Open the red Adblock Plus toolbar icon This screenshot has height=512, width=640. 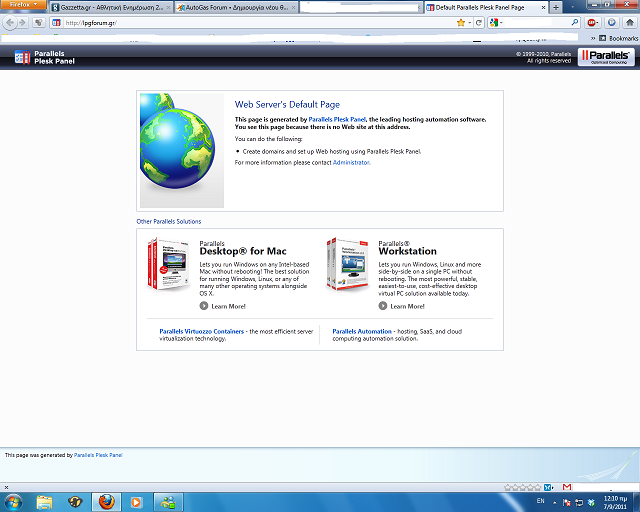point(593,23)
